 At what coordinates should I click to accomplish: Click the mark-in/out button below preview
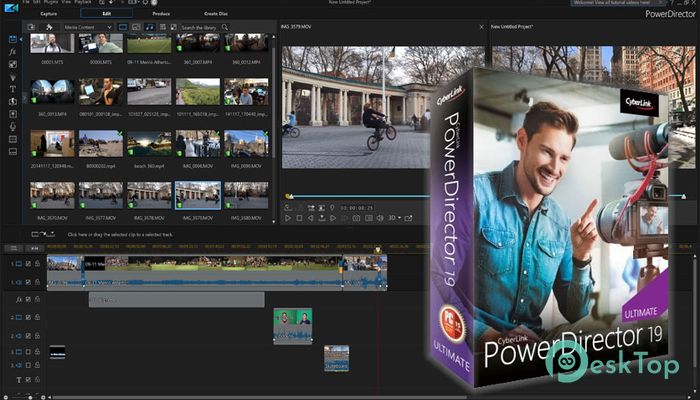pyautogui.click(x=288, y=208)
